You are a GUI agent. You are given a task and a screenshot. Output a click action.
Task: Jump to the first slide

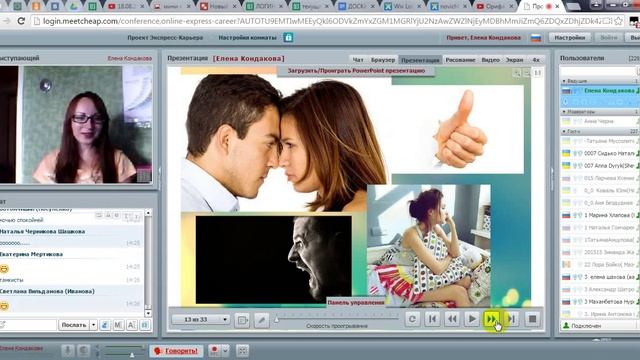[x=432, y=319]
